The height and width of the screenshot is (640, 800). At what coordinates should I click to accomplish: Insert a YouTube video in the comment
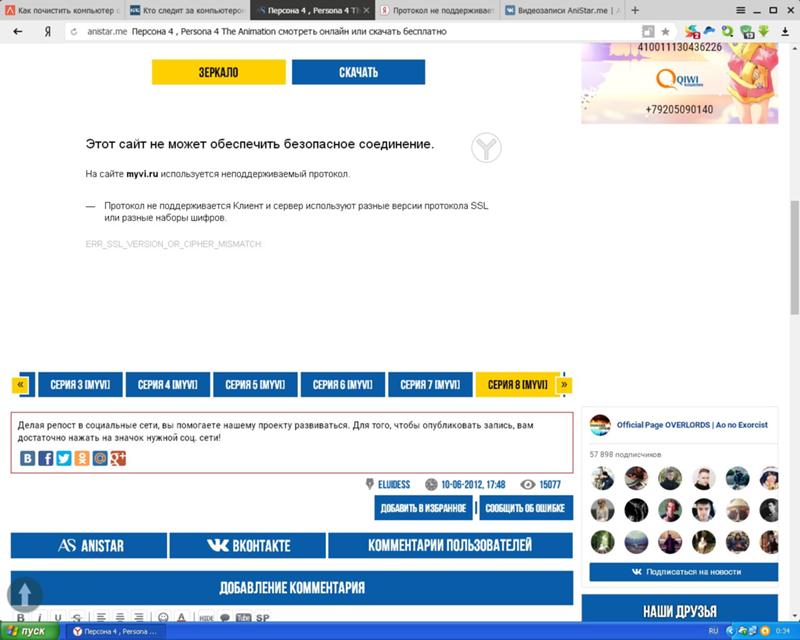[244, 618]
